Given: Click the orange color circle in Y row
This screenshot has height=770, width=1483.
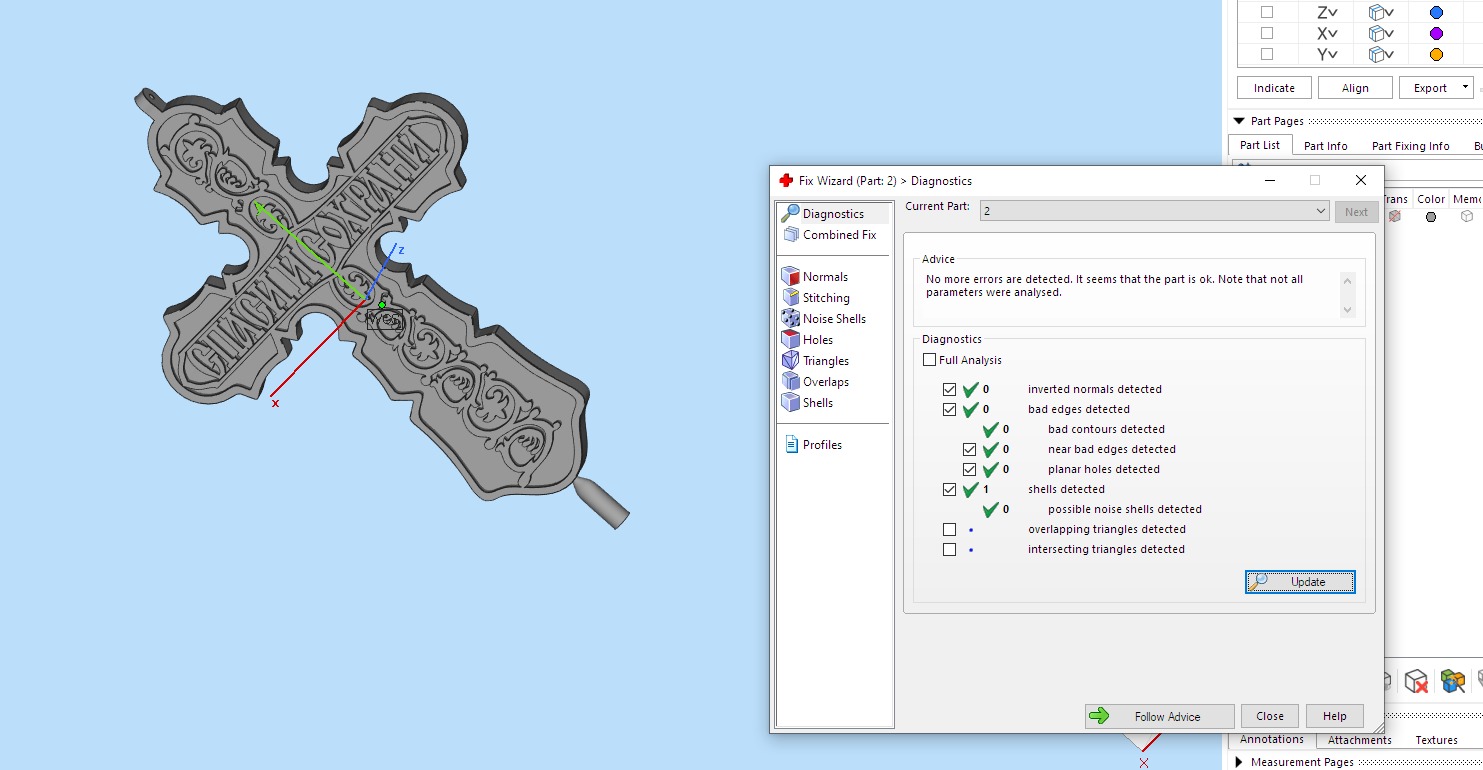Looking at the screenshot, I should point(1436,54).
